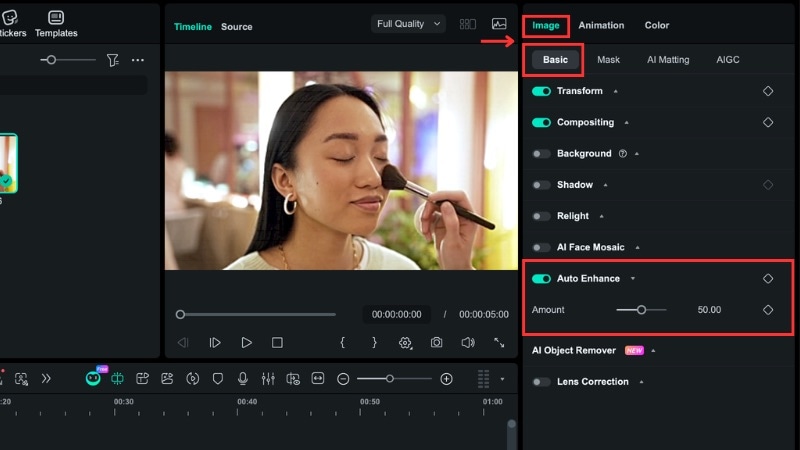Click the Amount value 50.00 field

click(x=709, y=310)
